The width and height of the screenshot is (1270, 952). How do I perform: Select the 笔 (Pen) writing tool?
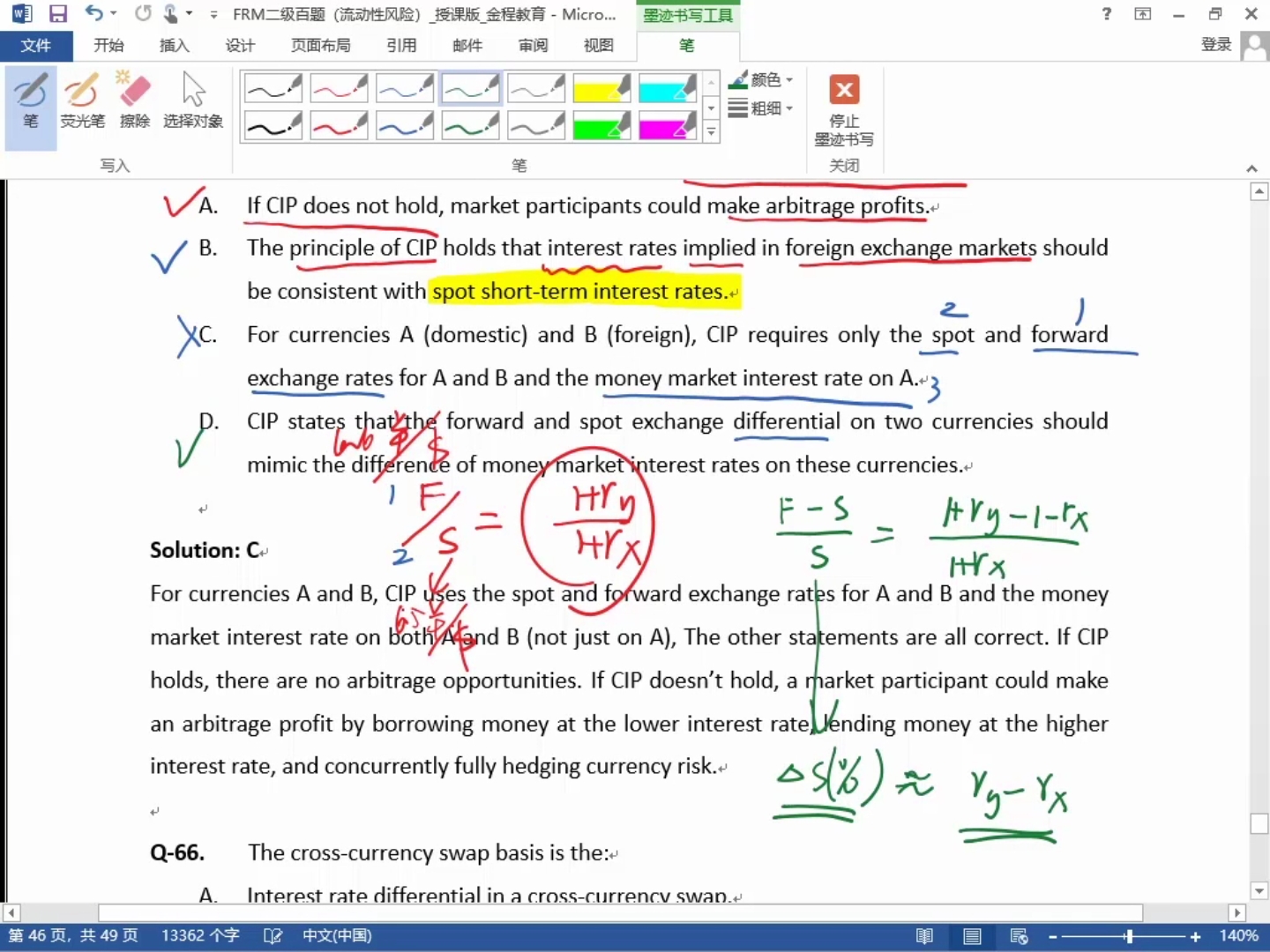(x=30, y=102)
